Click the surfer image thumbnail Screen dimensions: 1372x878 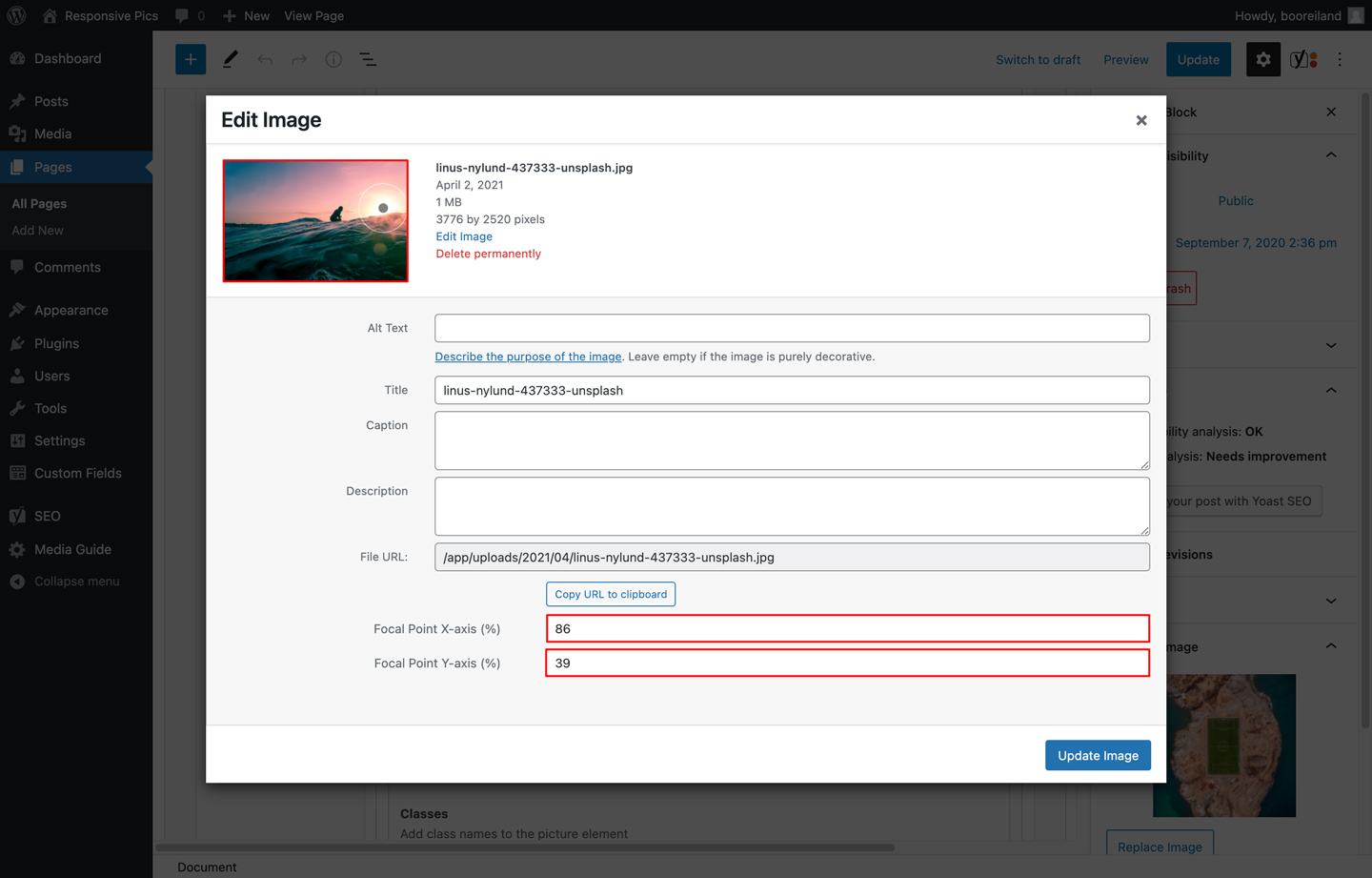(315, 220)
